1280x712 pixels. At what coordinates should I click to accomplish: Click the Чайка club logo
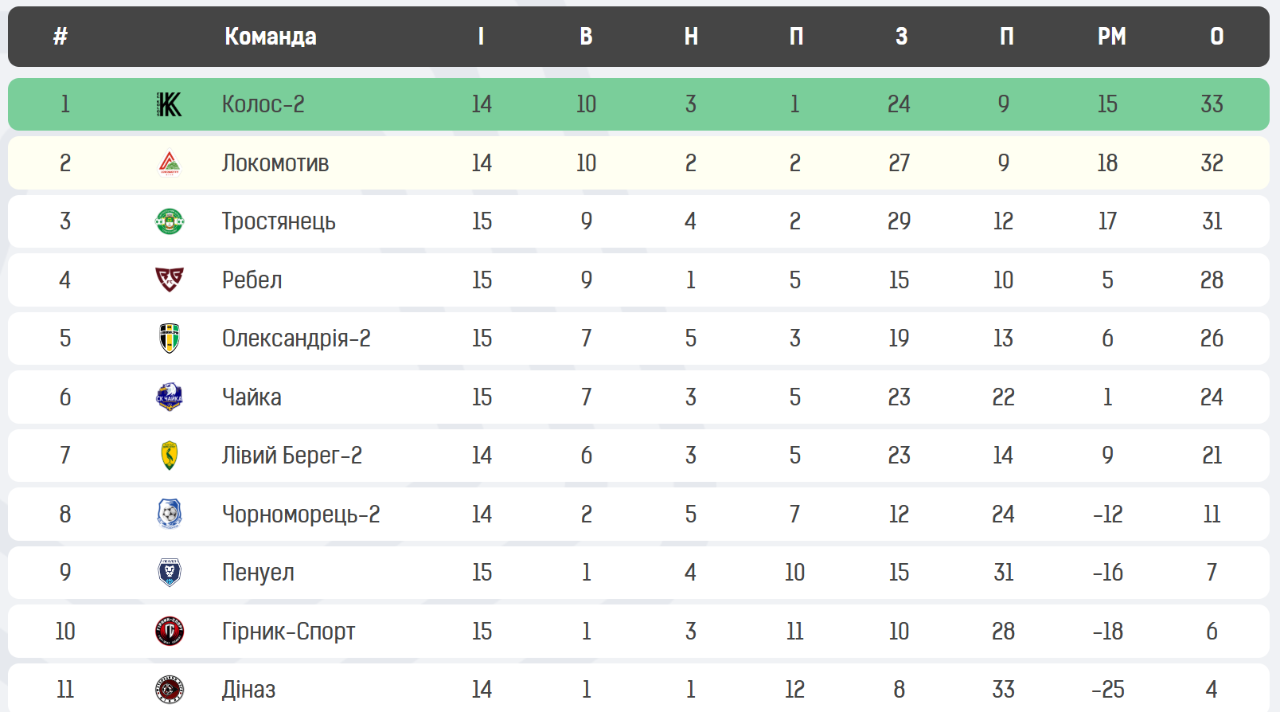click(169, 397)
